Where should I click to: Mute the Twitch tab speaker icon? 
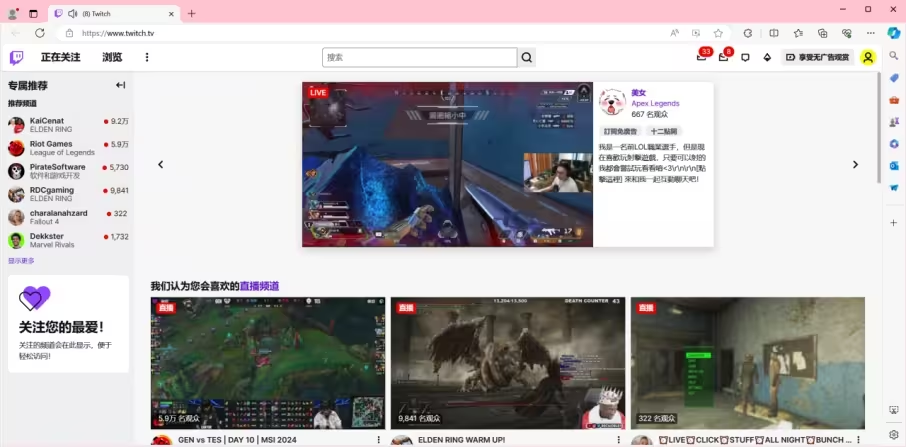coord(72,13)
